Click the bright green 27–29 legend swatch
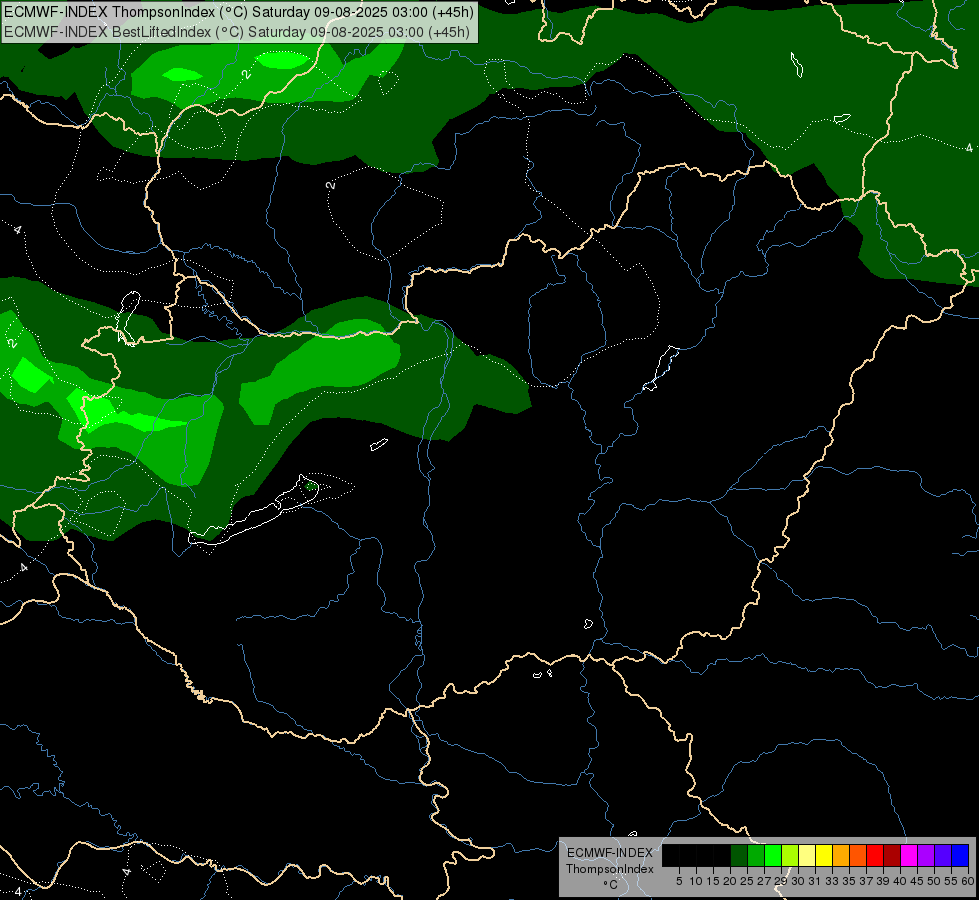 click(x=773, y=855)
